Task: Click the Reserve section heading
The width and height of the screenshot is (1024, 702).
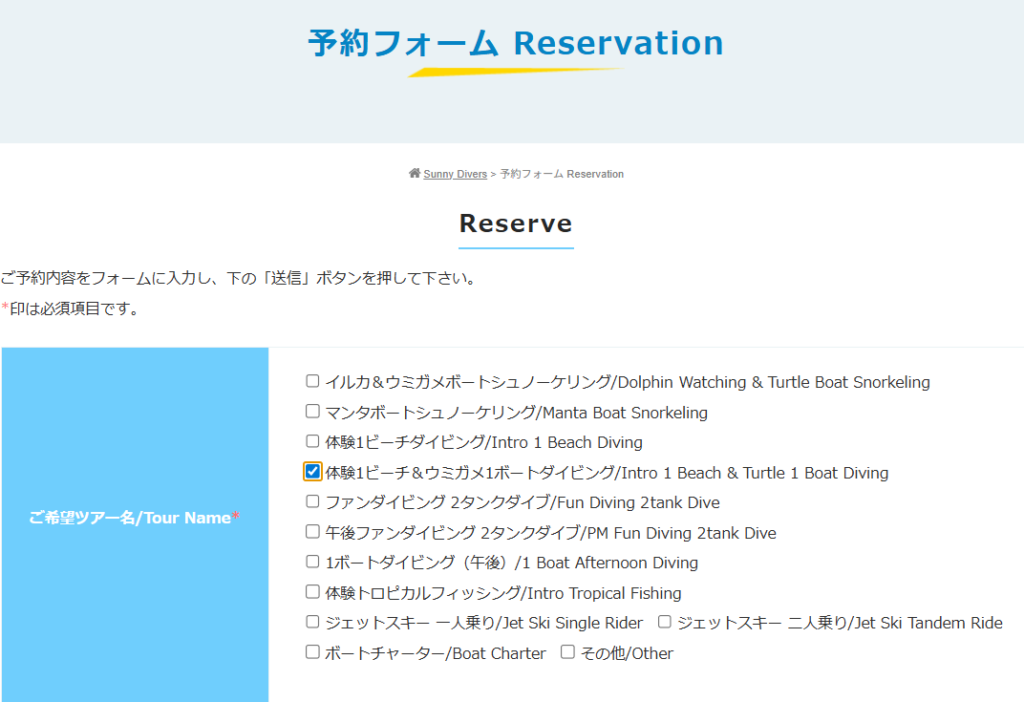Action: (515, 222)
